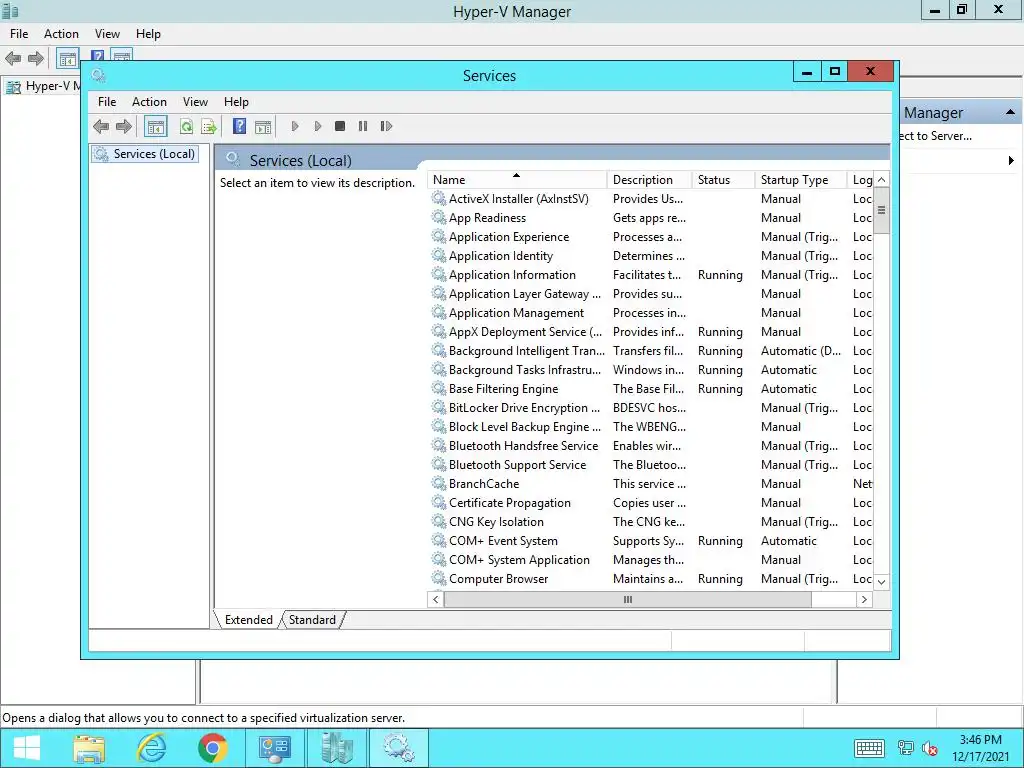Viewport: 1024px width, 768px height.
Task: Open File Explorer from taskbar
Action: click(89, 748)
